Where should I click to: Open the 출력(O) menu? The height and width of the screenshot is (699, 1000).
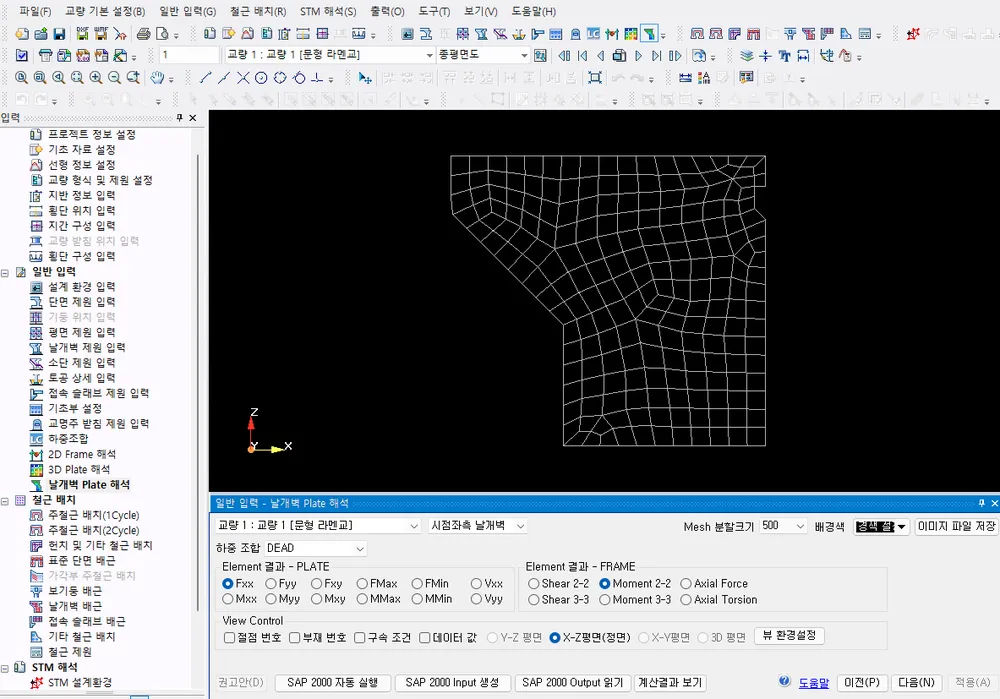click(x=387, y=11)
